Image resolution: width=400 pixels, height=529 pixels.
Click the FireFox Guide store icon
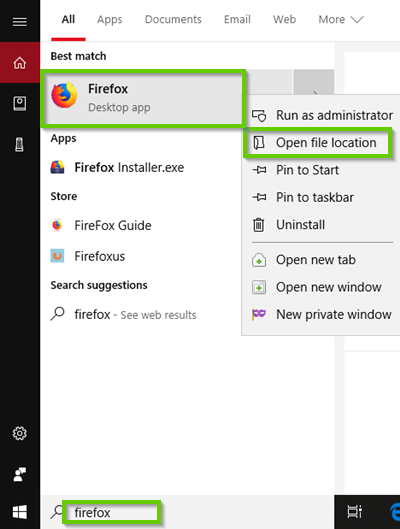click(57, 225)
